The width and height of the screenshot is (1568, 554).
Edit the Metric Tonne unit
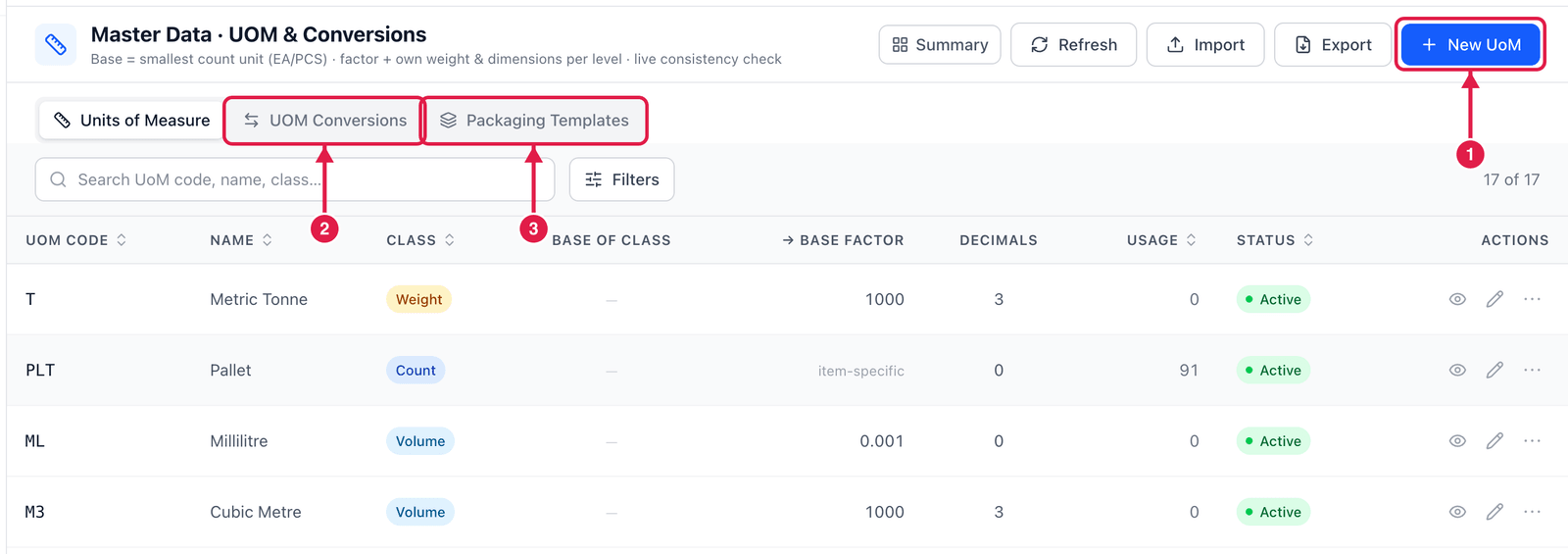click(x=1494, y=299)
